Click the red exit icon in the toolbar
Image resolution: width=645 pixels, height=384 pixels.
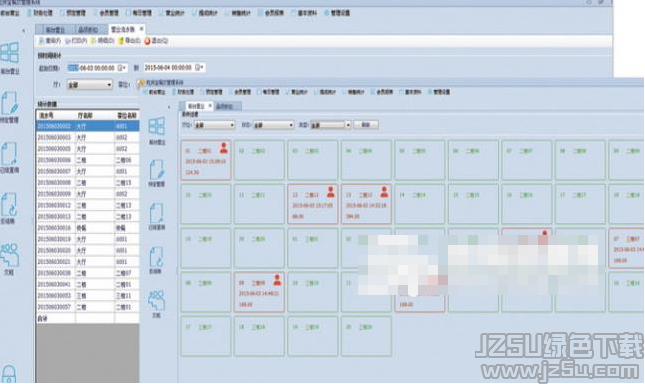[x=147, y=41]
